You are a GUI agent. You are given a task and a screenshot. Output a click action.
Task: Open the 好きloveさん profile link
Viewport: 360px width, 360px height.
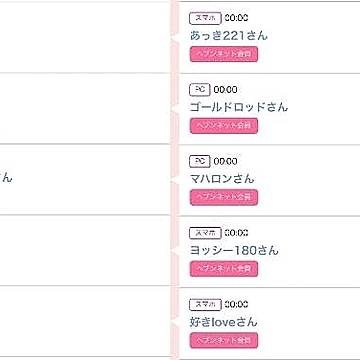point(224,322)
